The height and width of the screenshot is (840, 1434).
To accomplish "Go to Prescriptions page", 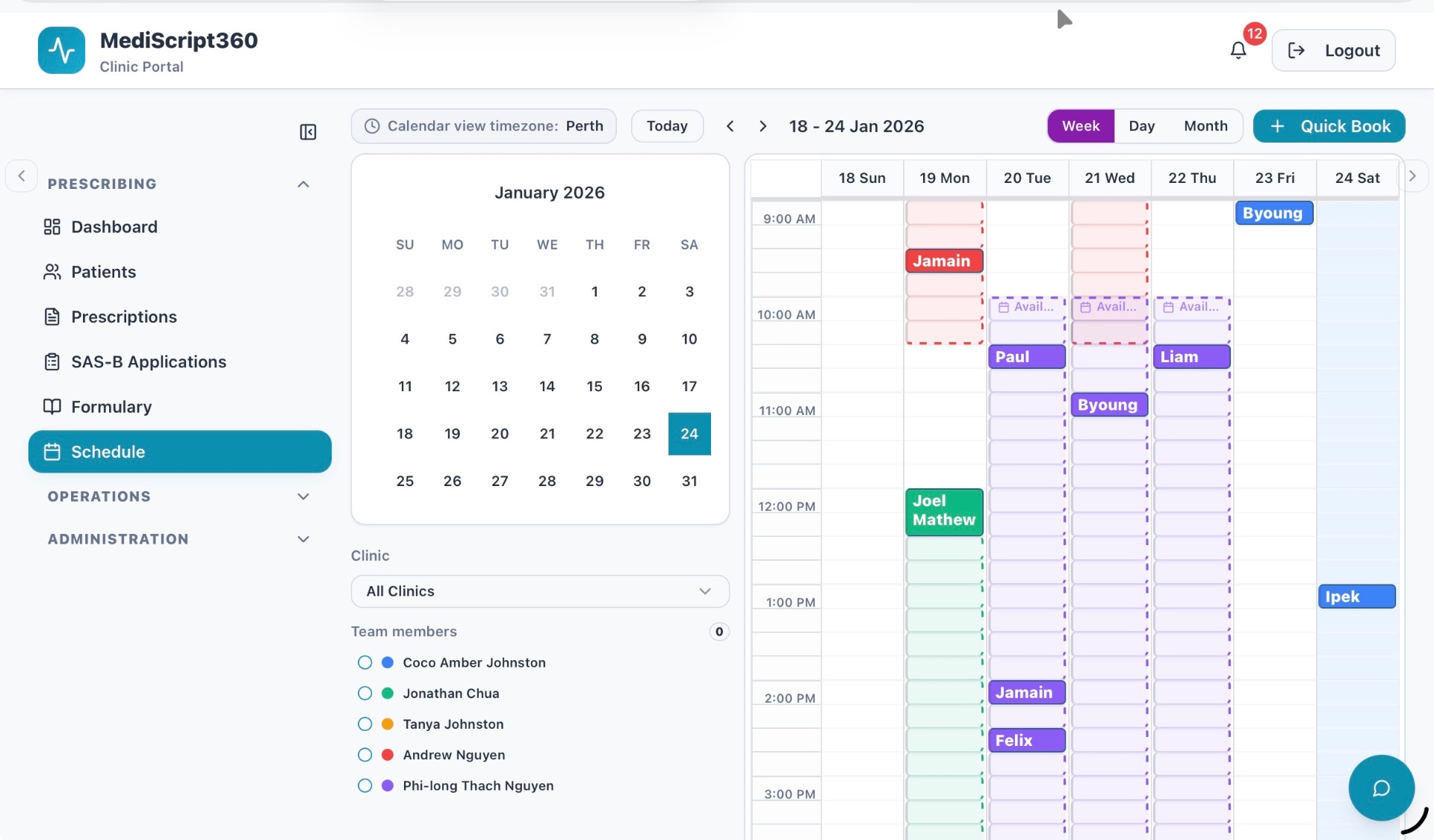I will click(179, 317).
